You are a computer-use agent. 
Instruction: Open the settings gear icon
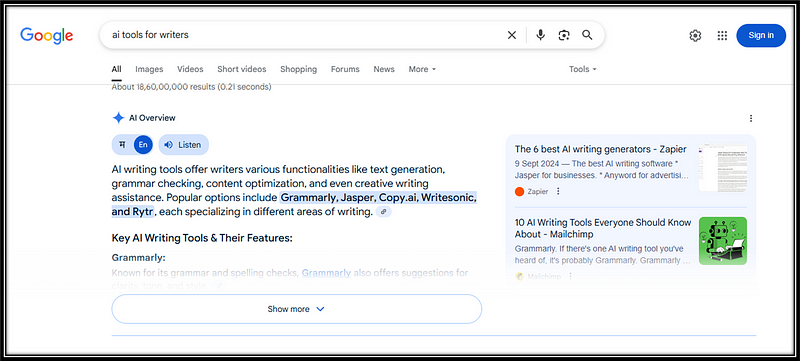coord(695,36)
